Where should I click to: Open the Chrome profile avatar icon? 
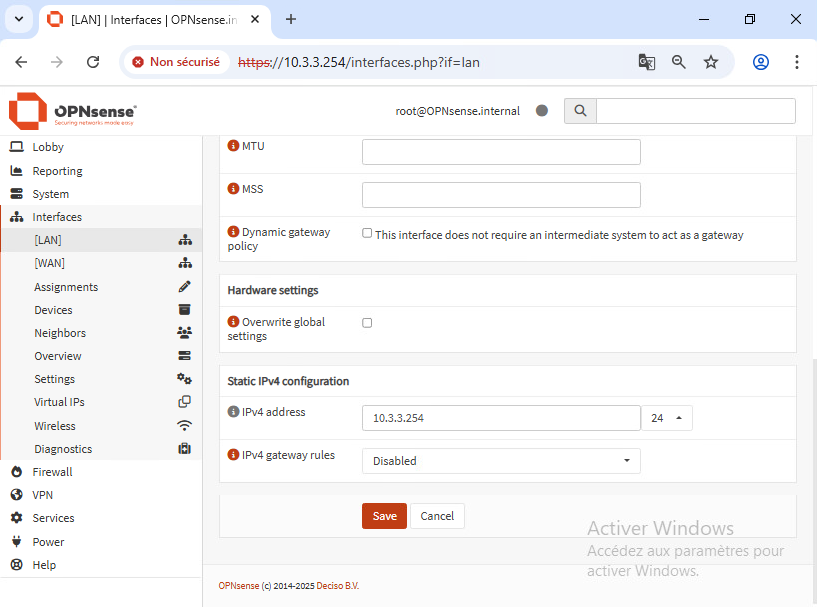pos(761,62)
